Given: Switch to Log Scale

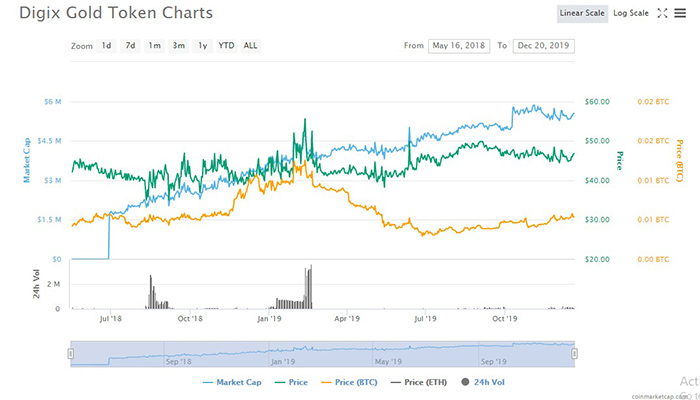Looking at the screenshot, I should 630,13.
